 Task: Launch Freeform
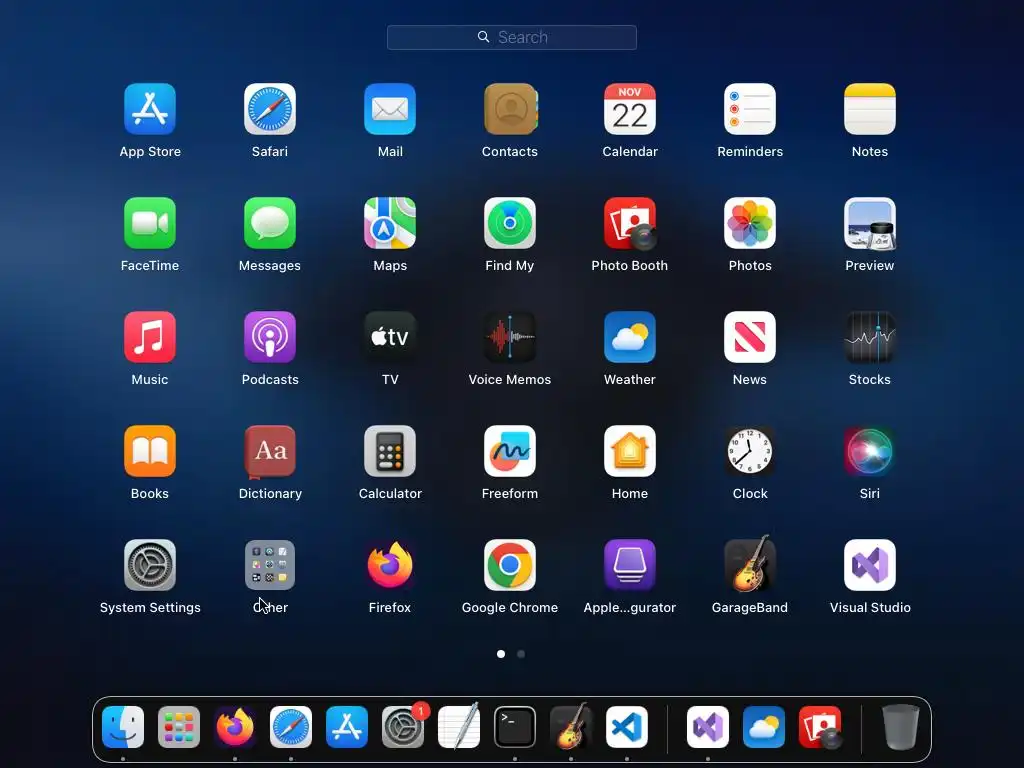point(510,451)
